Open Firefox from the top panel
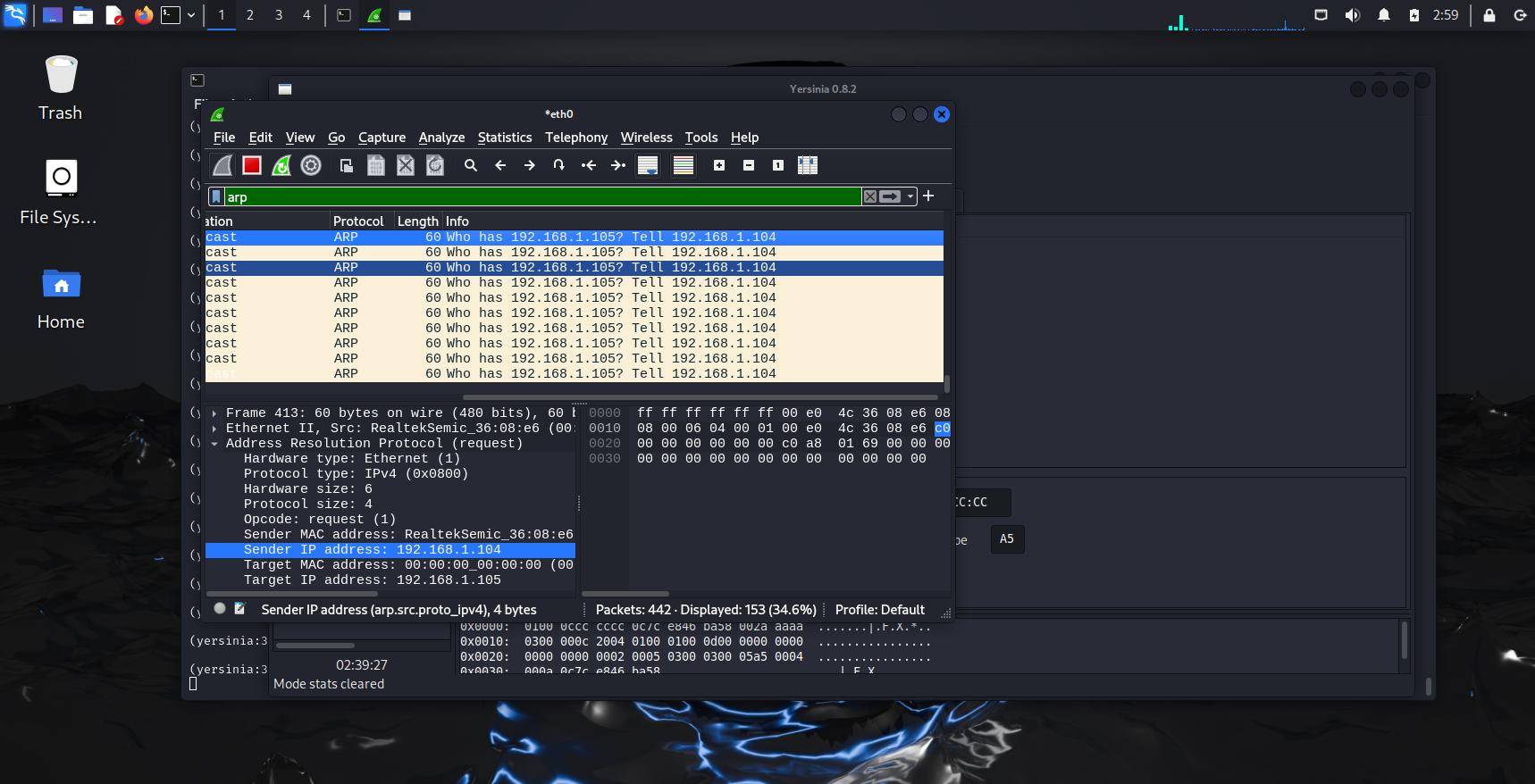Screen dimensions: 1535x784 click(x=143, y=15)
